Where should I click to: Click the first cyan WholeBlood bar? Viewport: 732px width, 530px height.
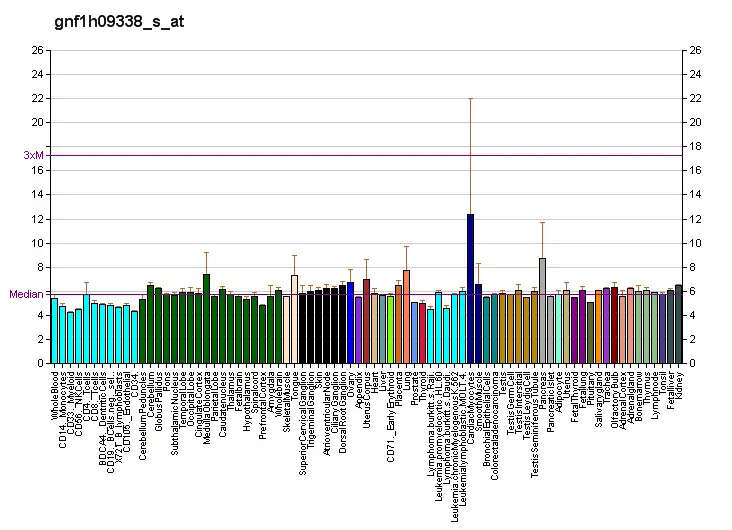54,330
